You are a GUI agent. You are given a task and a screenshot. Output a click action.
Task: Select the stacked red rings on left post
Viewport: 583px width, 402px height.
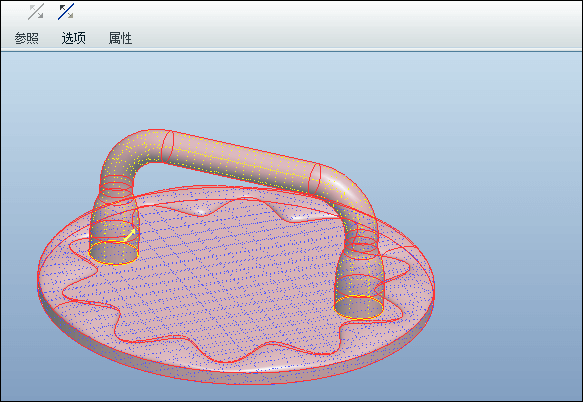point(116,188)
